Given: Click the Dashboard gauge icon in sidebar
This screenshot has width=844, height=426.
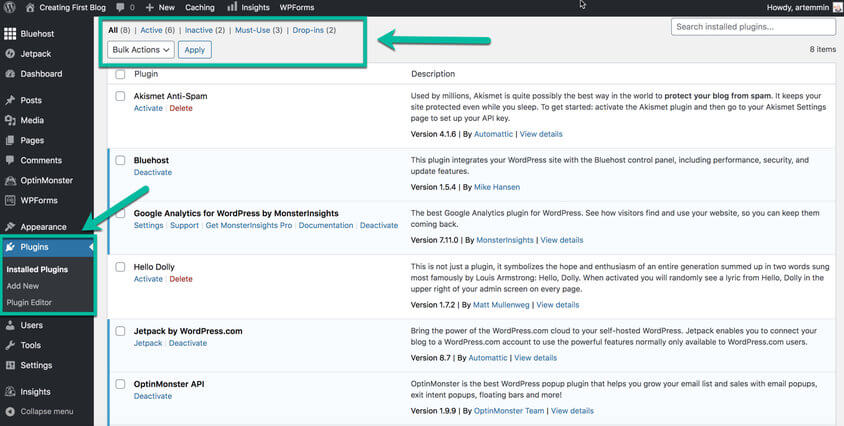Looking at the screenshot, I should [x=10, y=74].
